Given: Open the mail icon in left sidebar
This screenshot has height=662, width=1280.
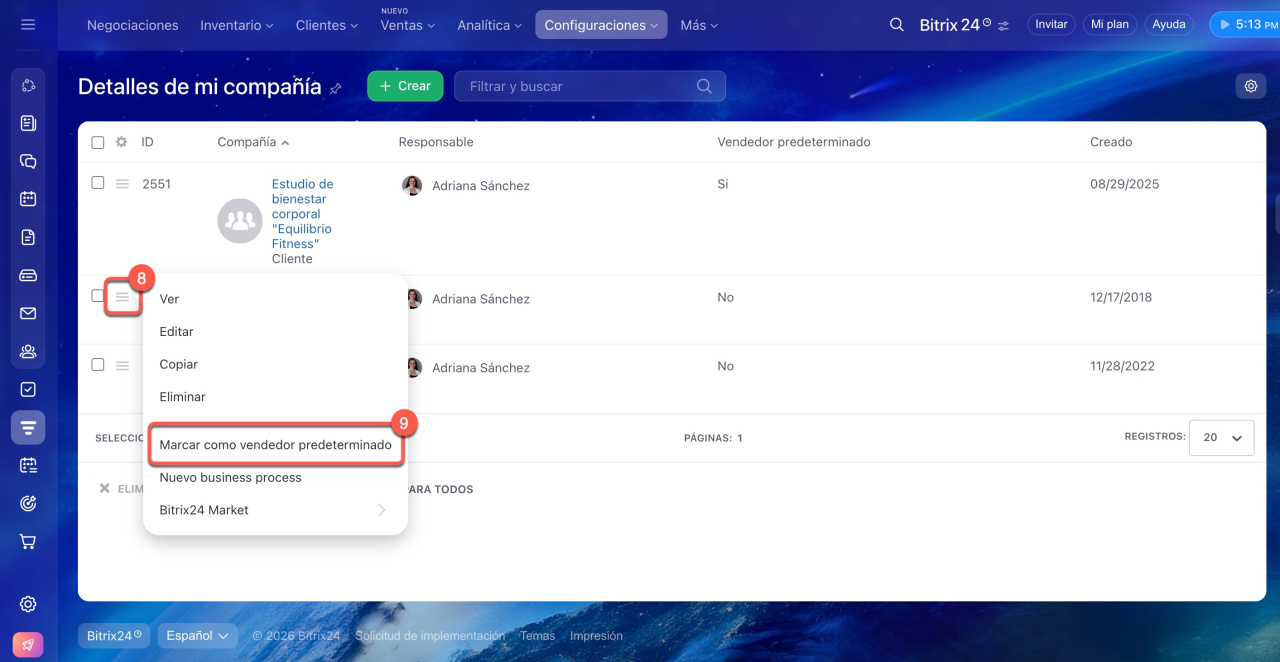Looking at the screenshot, I should pos(28,313).
